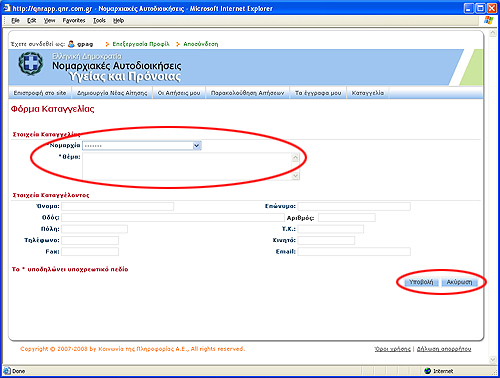Open Παρακολούθηση Αιτήσεων tab
500x378 pixels.
tap(248, 93)
